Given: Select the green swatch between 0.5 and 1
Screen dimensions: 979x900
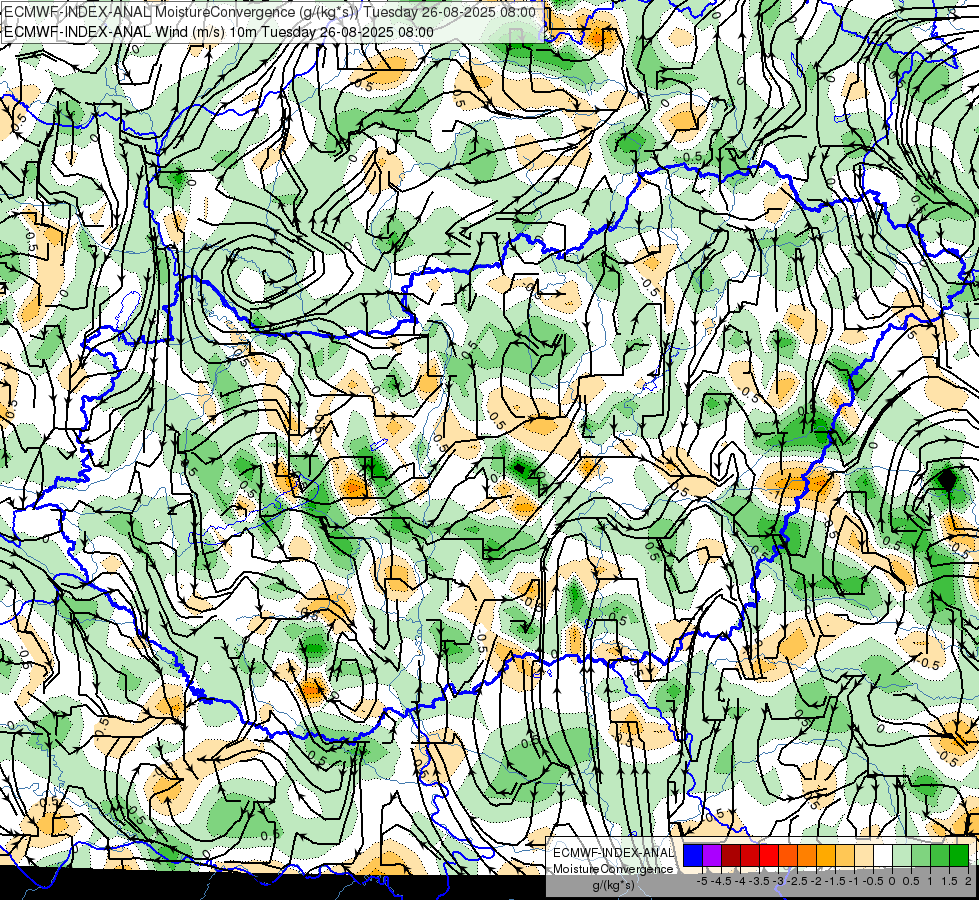Looking at the screenshot, I should 921,855.
